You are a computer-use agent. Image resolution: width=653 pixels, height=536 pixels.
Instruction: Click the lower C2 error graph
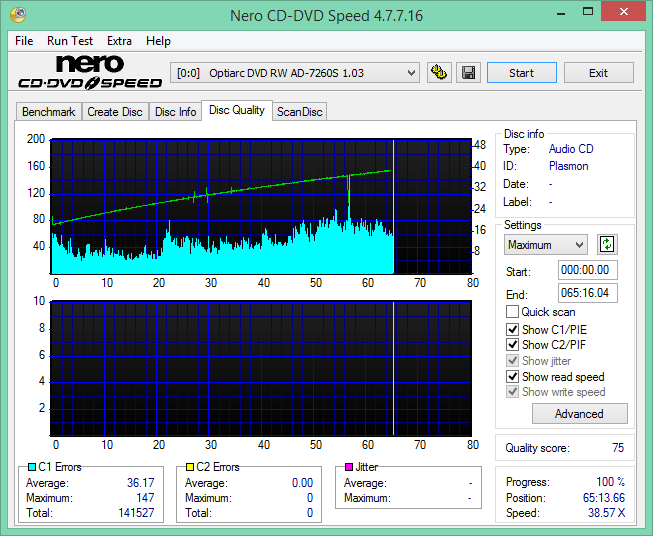click(x=261, y=368)
